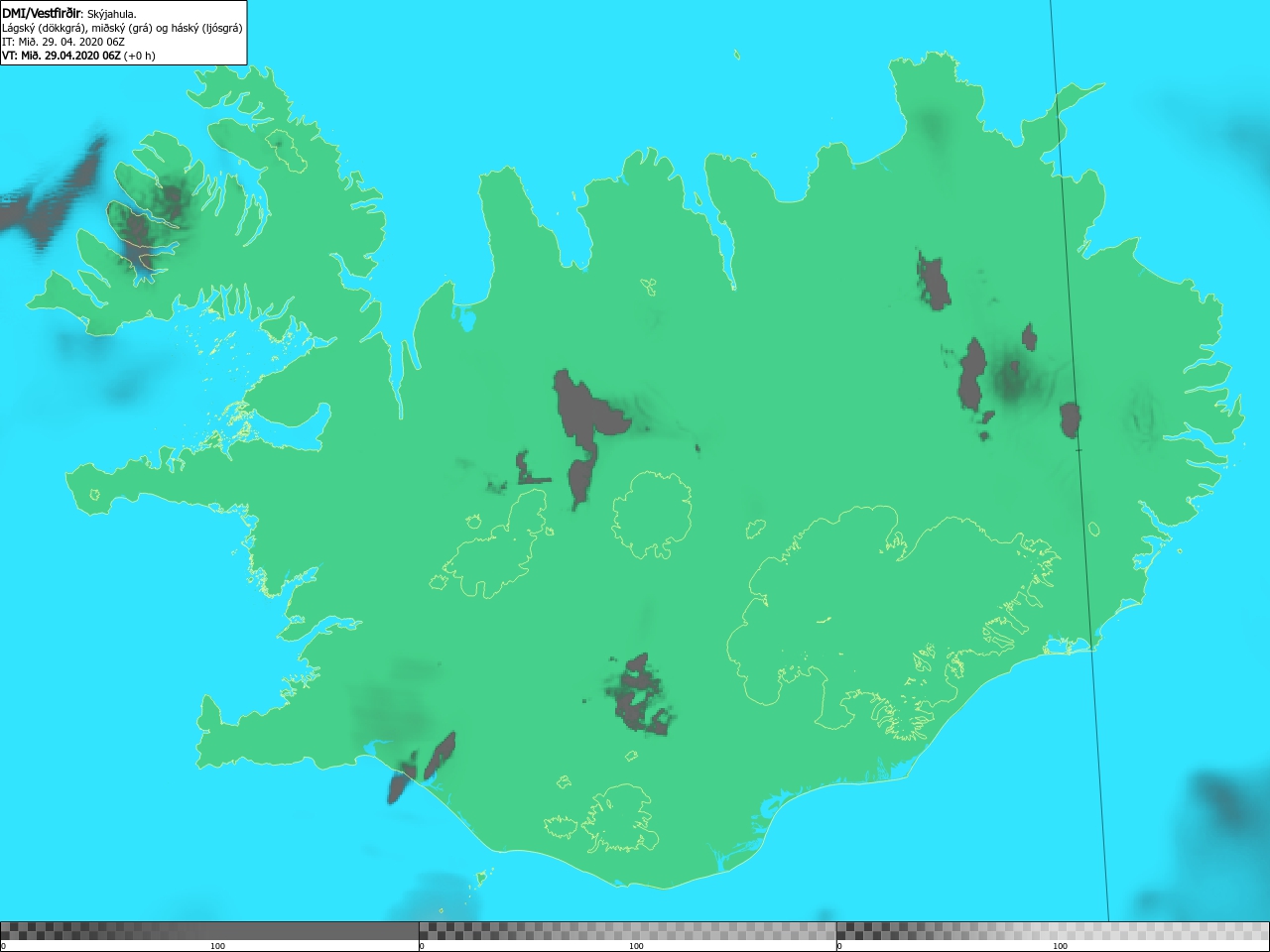
Task: Click the medium gray mid-cloud color scale bar
Action: 627,931
